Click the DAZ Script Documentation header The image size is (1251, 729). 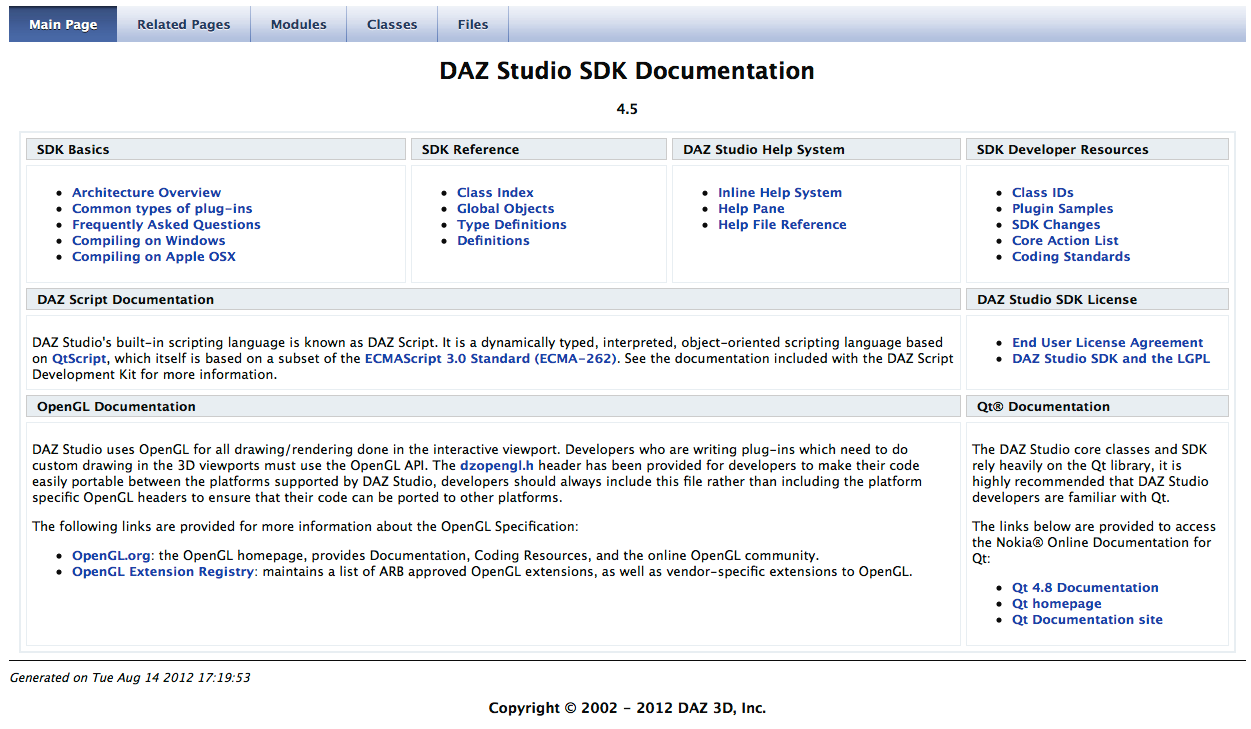493,300
